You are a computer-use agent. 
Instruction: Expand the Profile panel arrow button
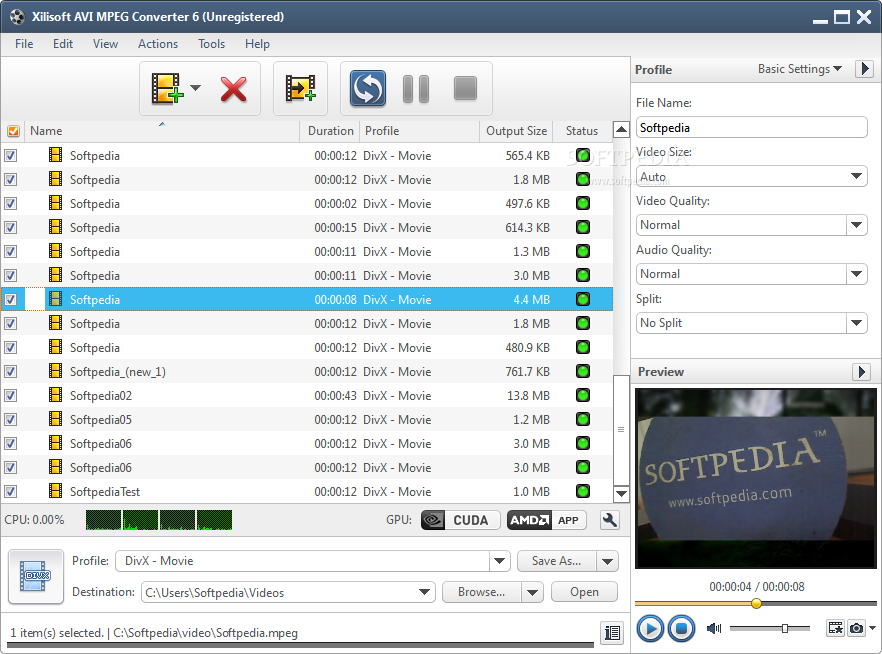tap(864, 69)
